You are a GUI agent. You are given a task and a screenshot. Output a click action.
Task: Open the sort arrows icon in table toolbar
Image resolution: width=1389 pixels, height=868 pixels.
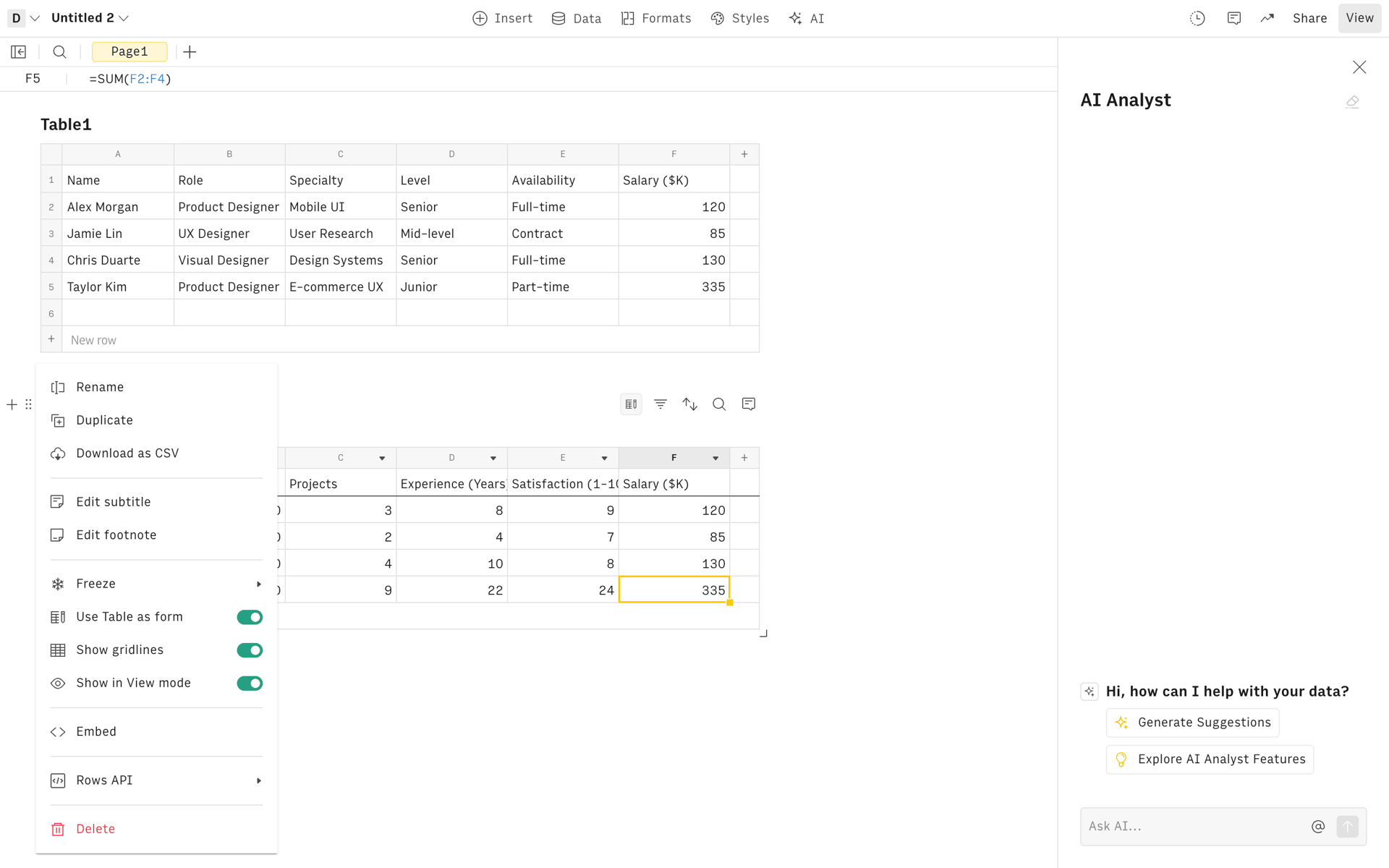[690, 404]
